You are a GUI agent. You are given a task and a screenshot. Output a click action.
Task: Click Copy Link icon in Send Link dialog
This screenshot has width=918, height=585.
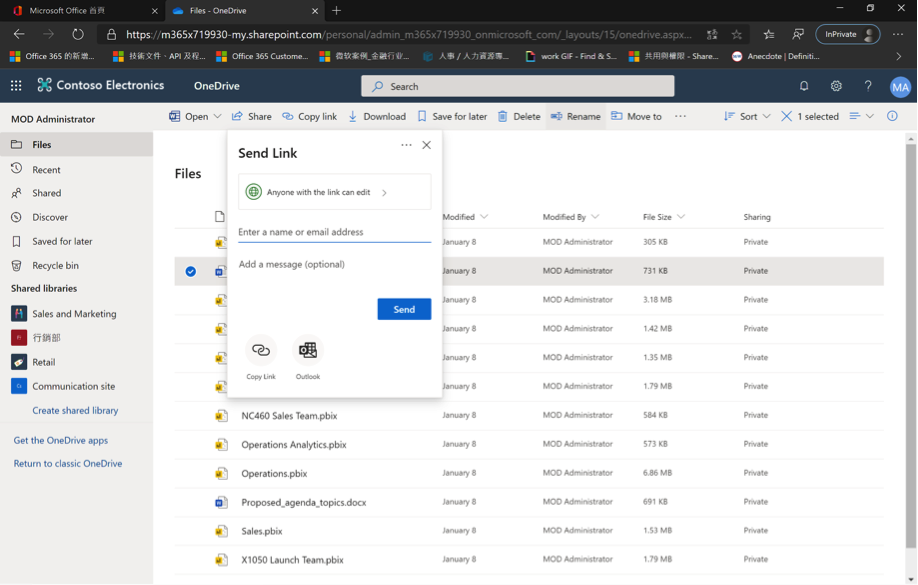pyautogui.click(x=261, y=350)
